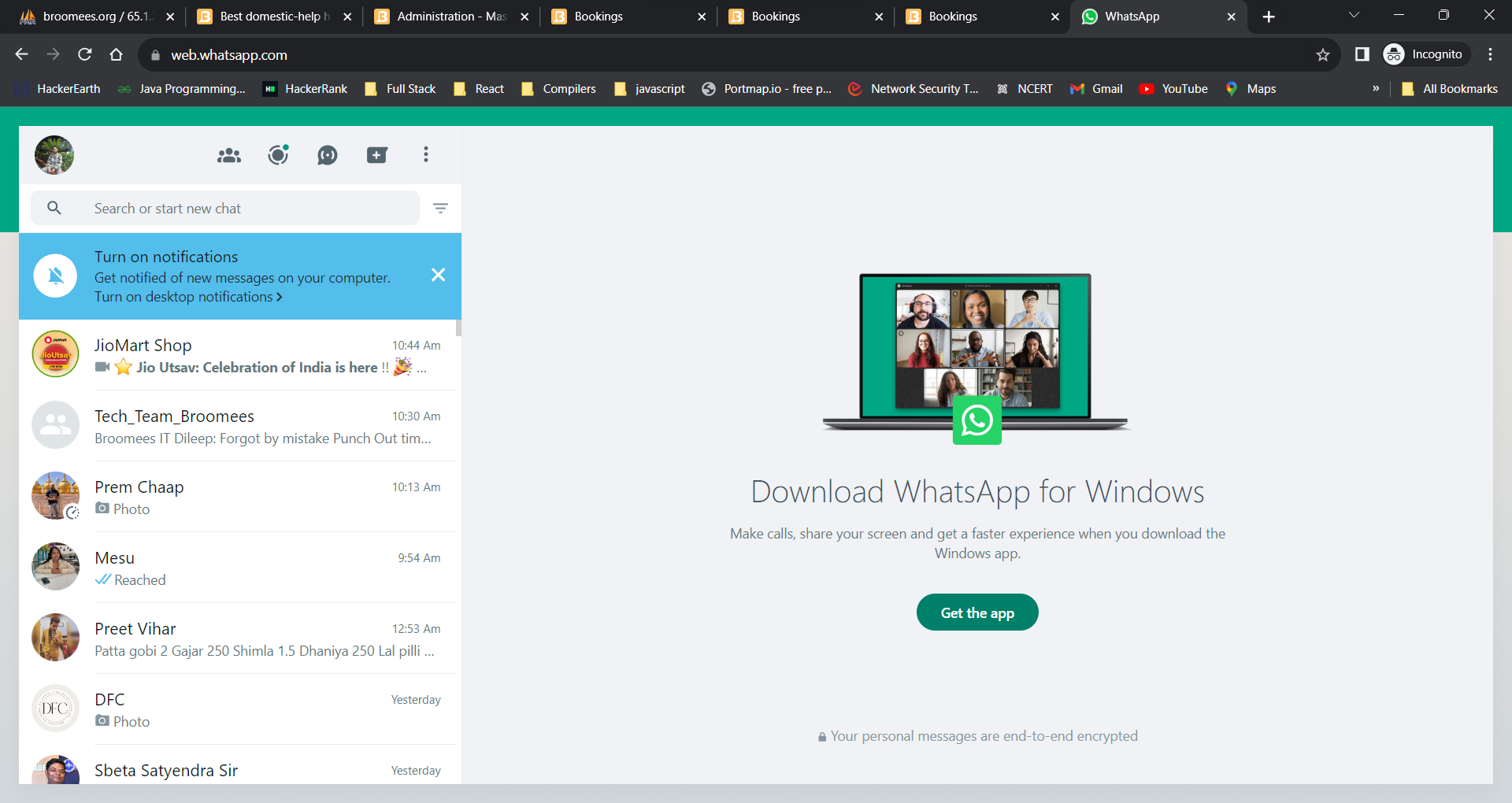1512x803 pixels.
Task: Click Get the app button
Action: tap(977, 612)
